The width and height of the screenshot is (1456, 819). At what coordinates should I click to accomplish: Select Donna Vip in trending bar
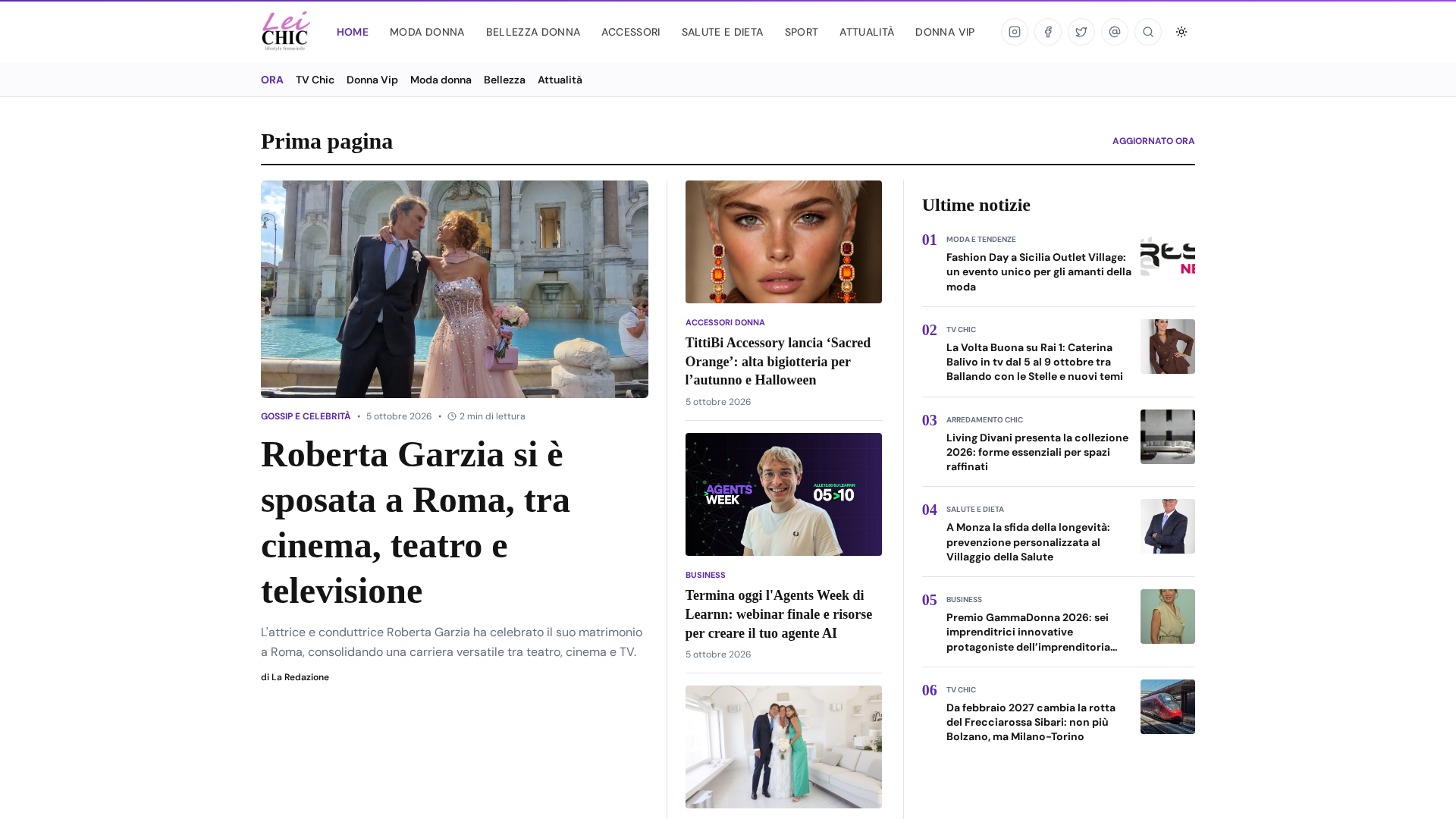point(372,80)
